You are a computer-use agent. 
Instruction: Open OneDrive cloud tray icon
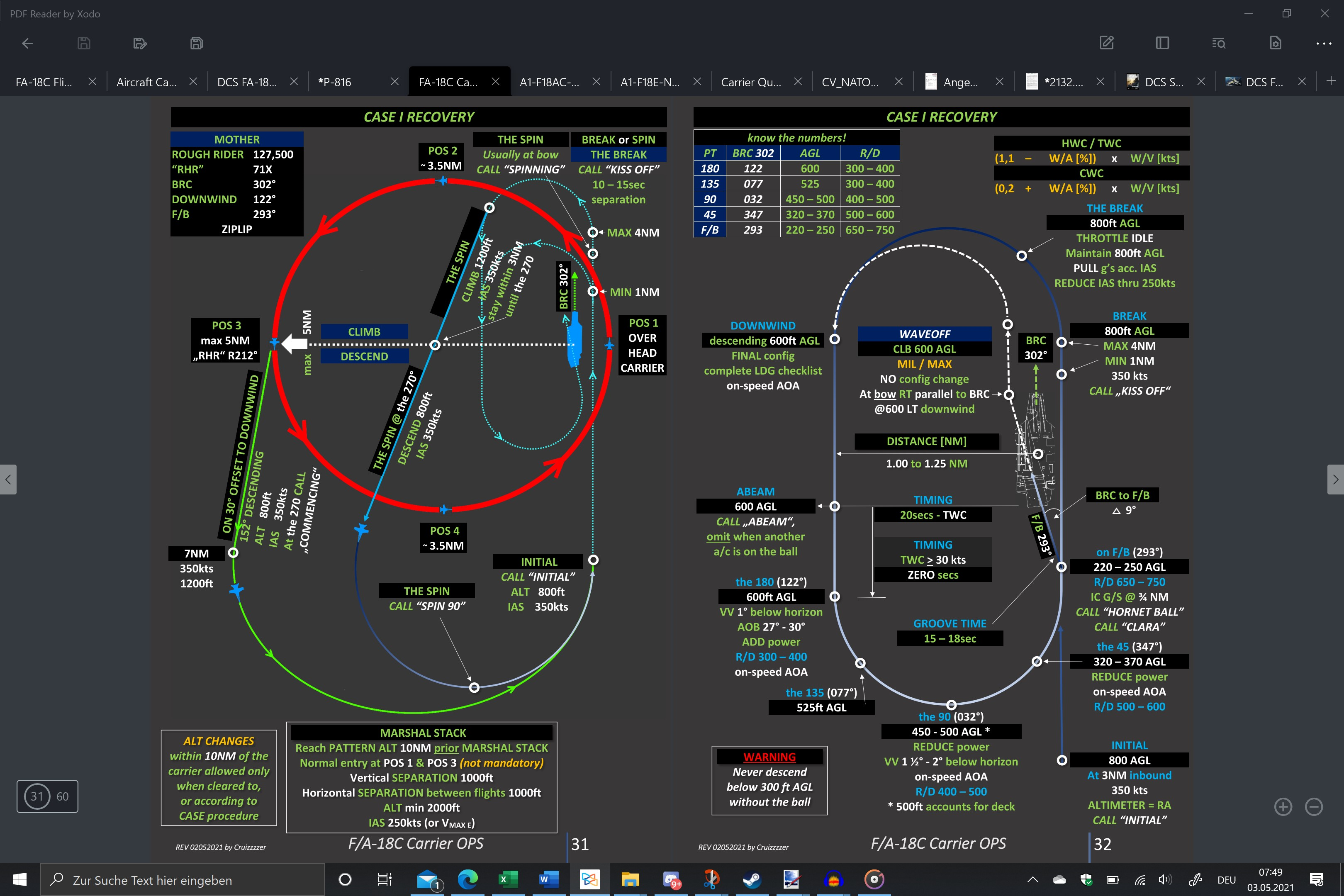tap(1059, 880)
